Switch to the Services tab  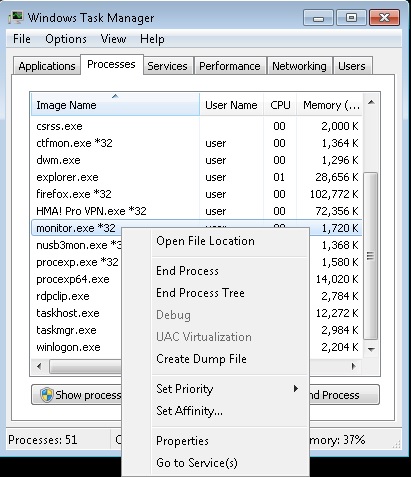pyautogui.click(x=167, y=66)
